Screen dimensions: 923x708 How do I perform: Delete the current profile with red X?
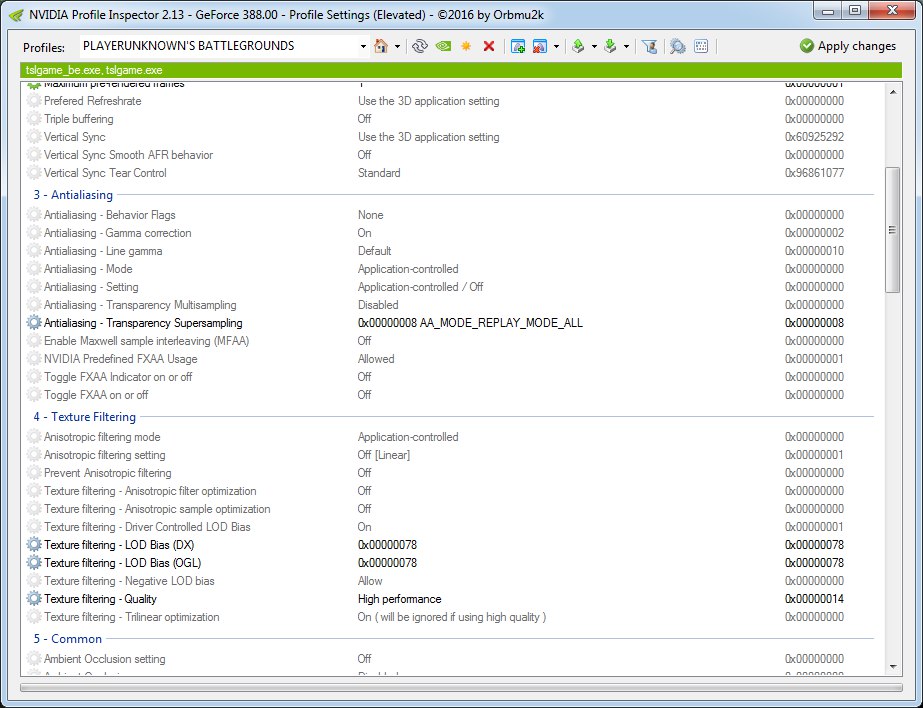(x=489, y=46)
